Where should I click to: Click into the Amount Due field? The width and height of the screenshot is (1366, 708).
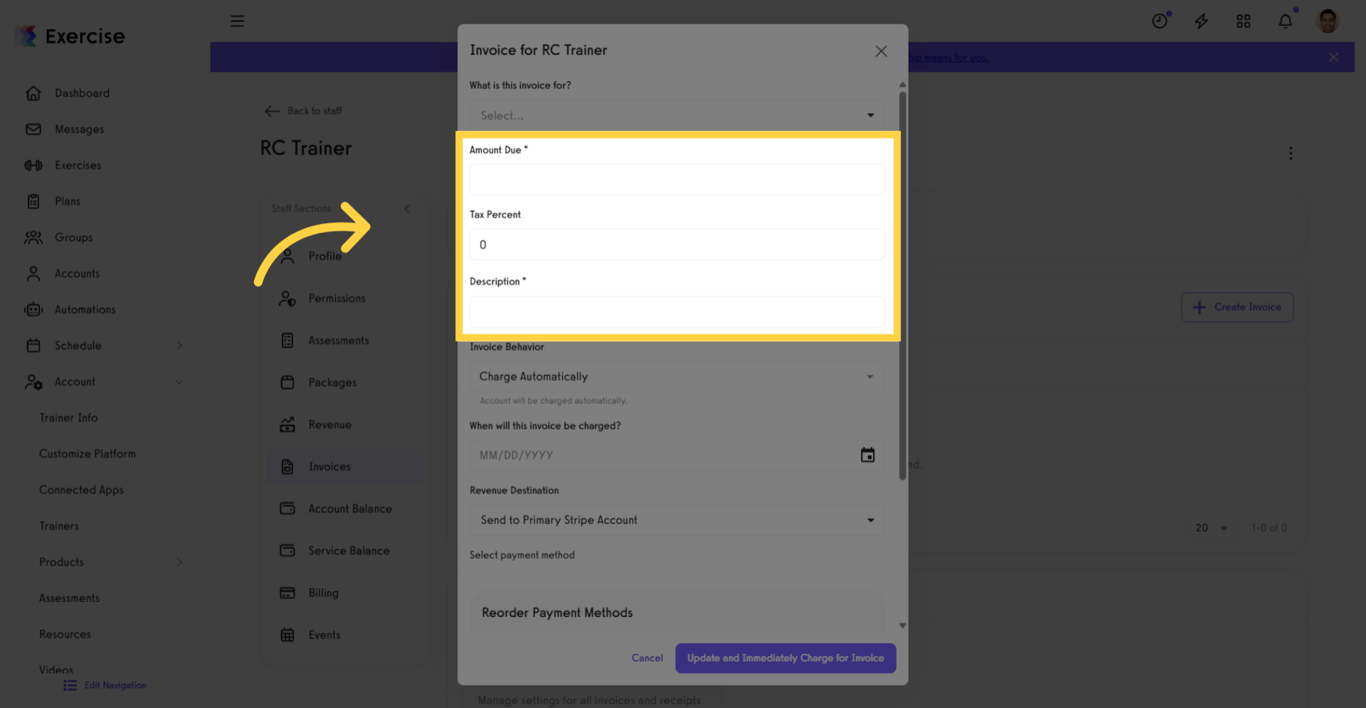pyautogui.click(x=677, y=179)
